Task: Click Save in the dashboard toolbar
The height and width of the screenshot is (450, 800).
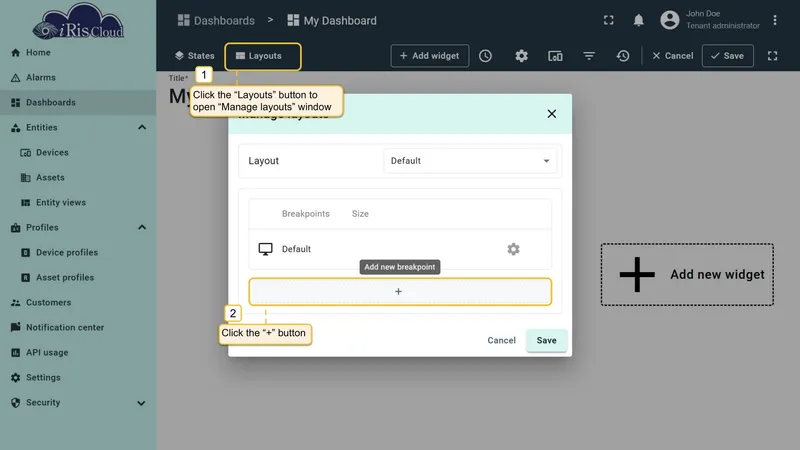Action: coord(728,56)
